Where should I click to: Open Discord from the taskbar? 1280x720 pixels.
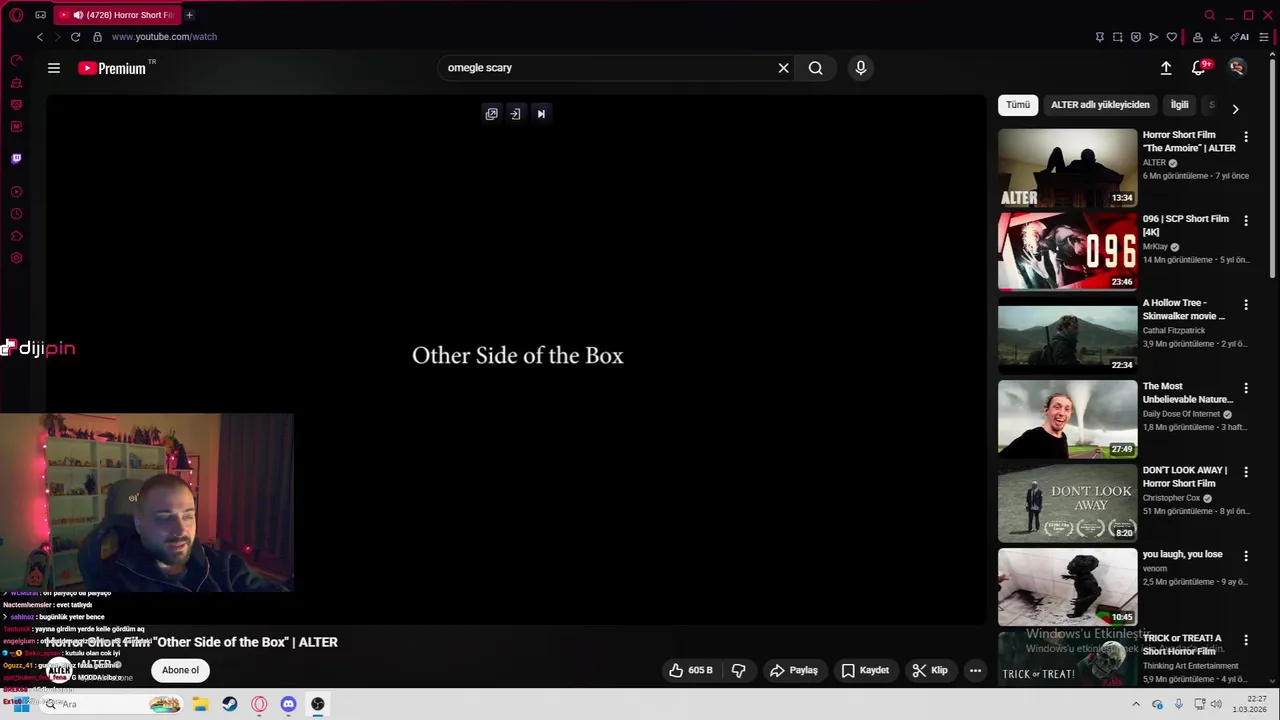point(288,704)
